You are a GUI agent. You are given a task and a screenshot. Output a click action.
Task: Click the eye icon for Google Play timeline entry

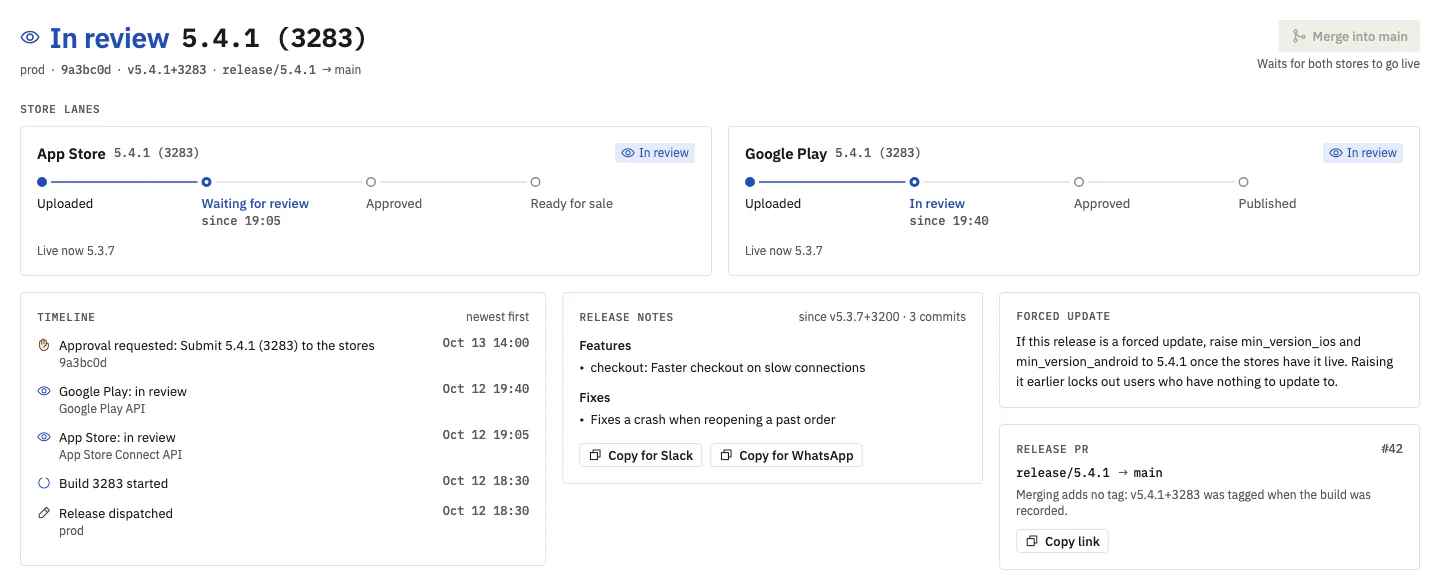coord(44,391)
